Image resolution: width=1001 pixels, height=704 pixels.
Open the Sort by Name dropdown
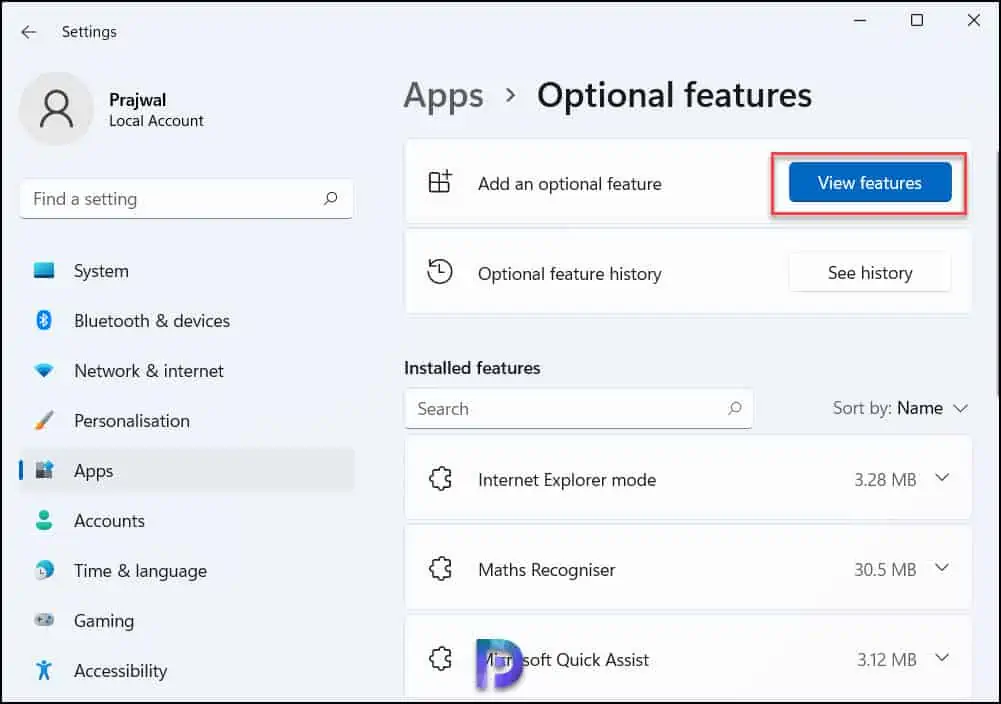(x=900, y=408)
